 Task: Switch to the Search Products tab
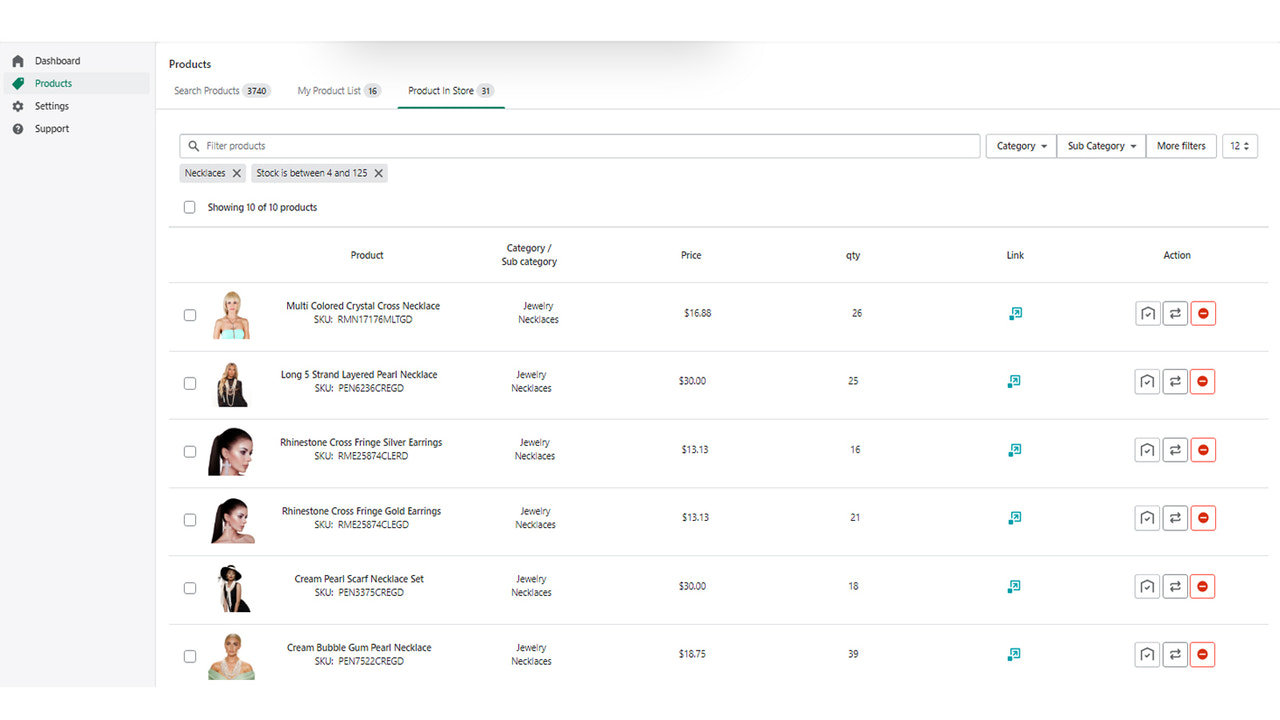coord(222,90)
